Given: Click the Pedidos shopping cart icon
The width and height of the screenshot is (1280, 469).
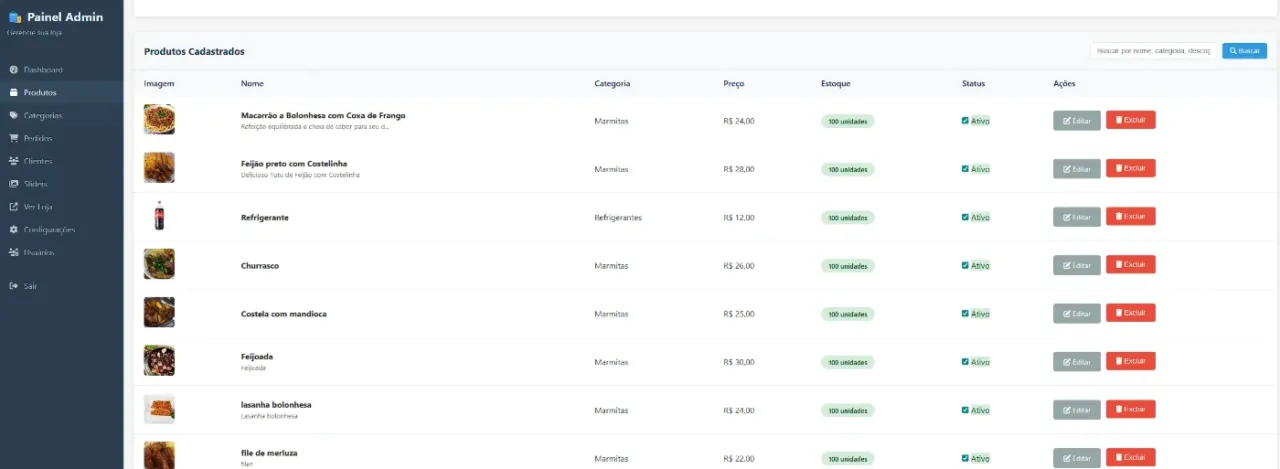Looking at the screenshot, I should (x=13, y=139).
